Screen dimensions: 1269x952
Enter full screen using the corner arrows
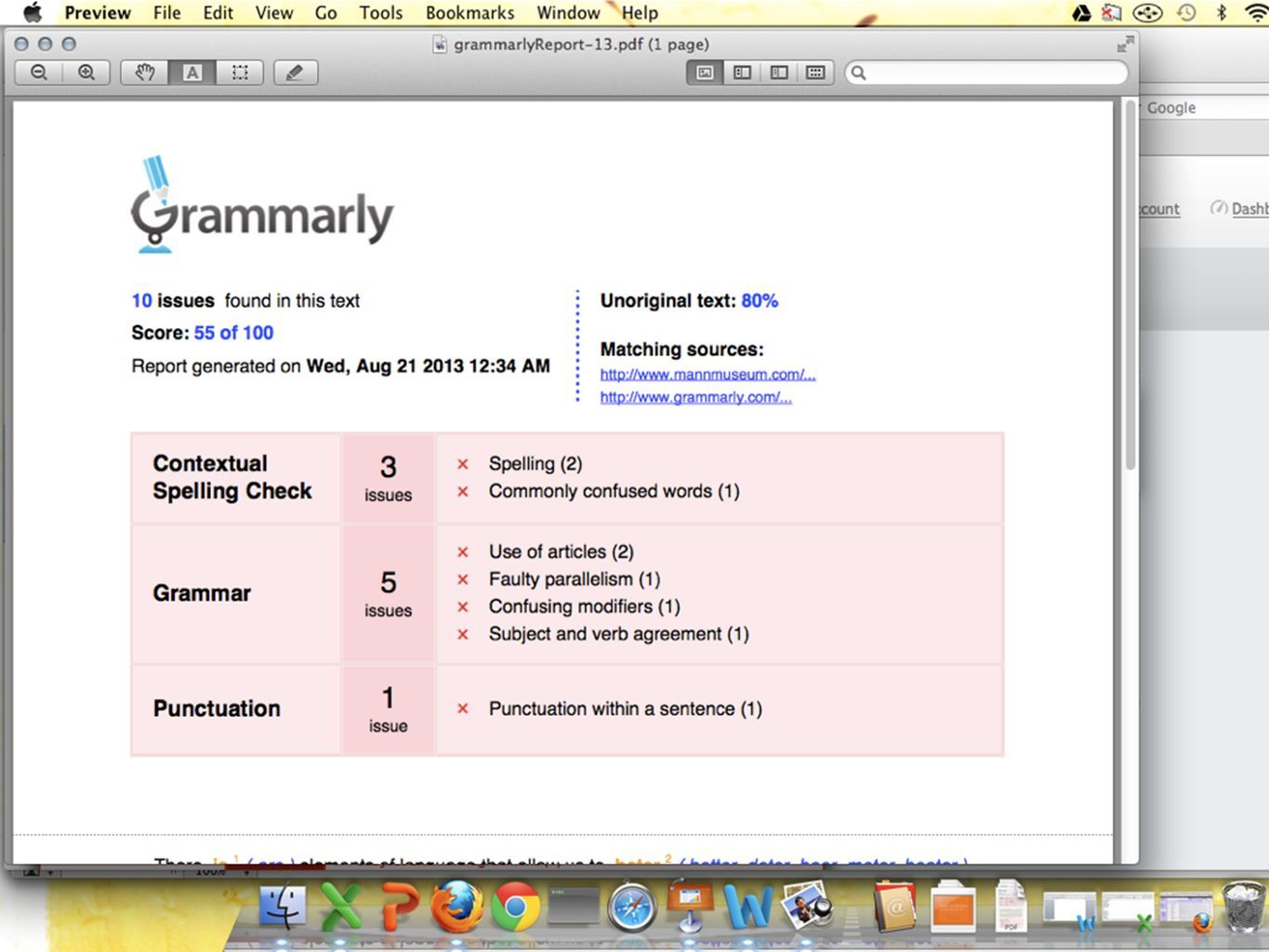pos(1125,44)
